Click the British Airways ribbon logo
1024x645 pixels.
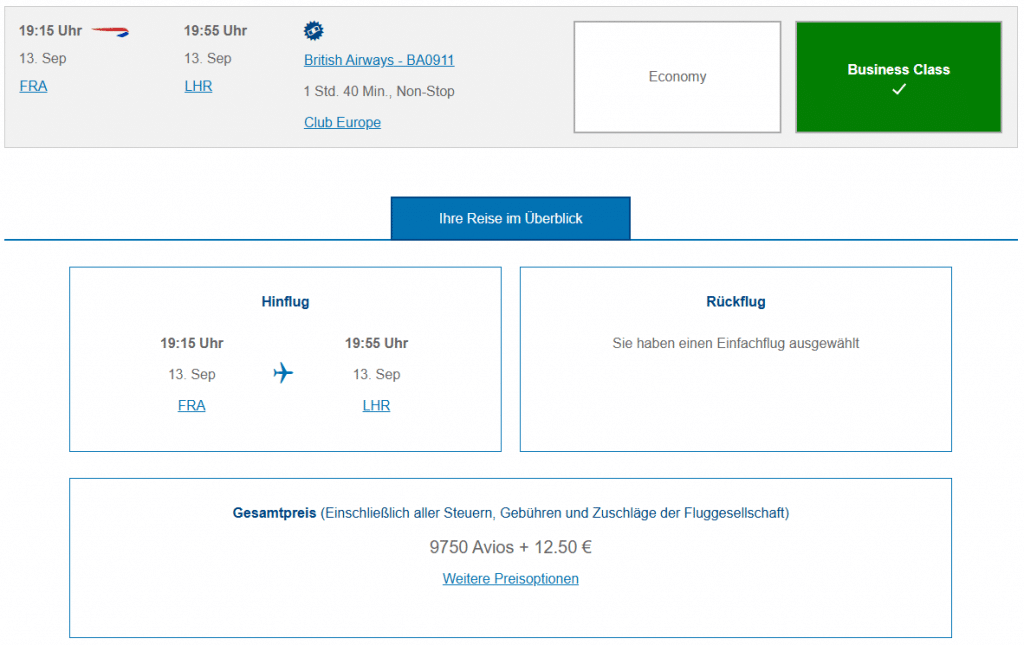(110, 31)
